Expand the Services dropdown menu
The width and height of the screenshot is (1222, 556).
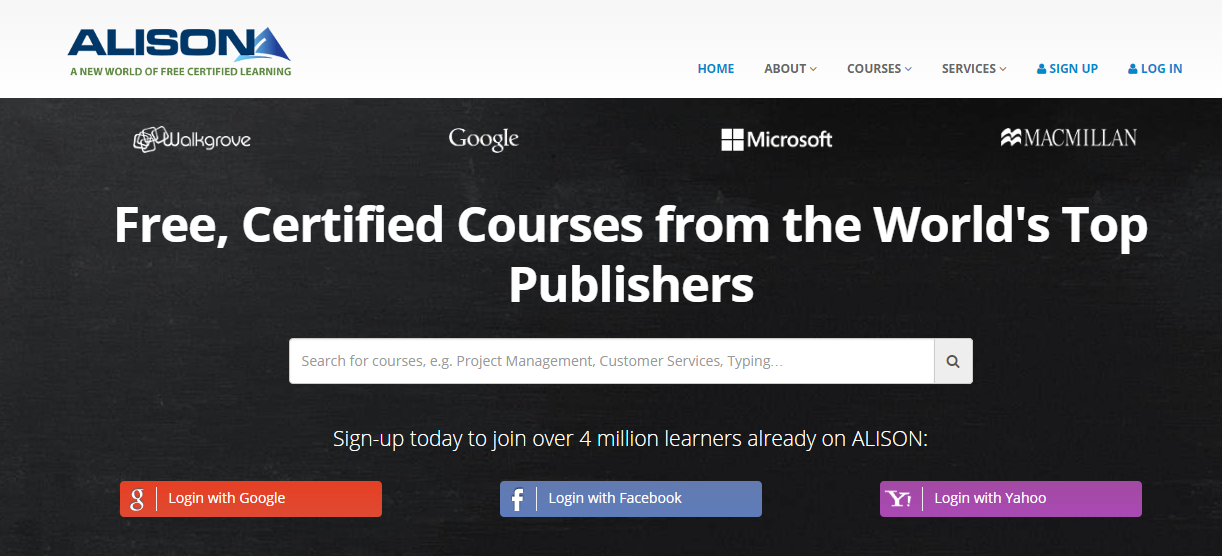(x=974, y=69)
